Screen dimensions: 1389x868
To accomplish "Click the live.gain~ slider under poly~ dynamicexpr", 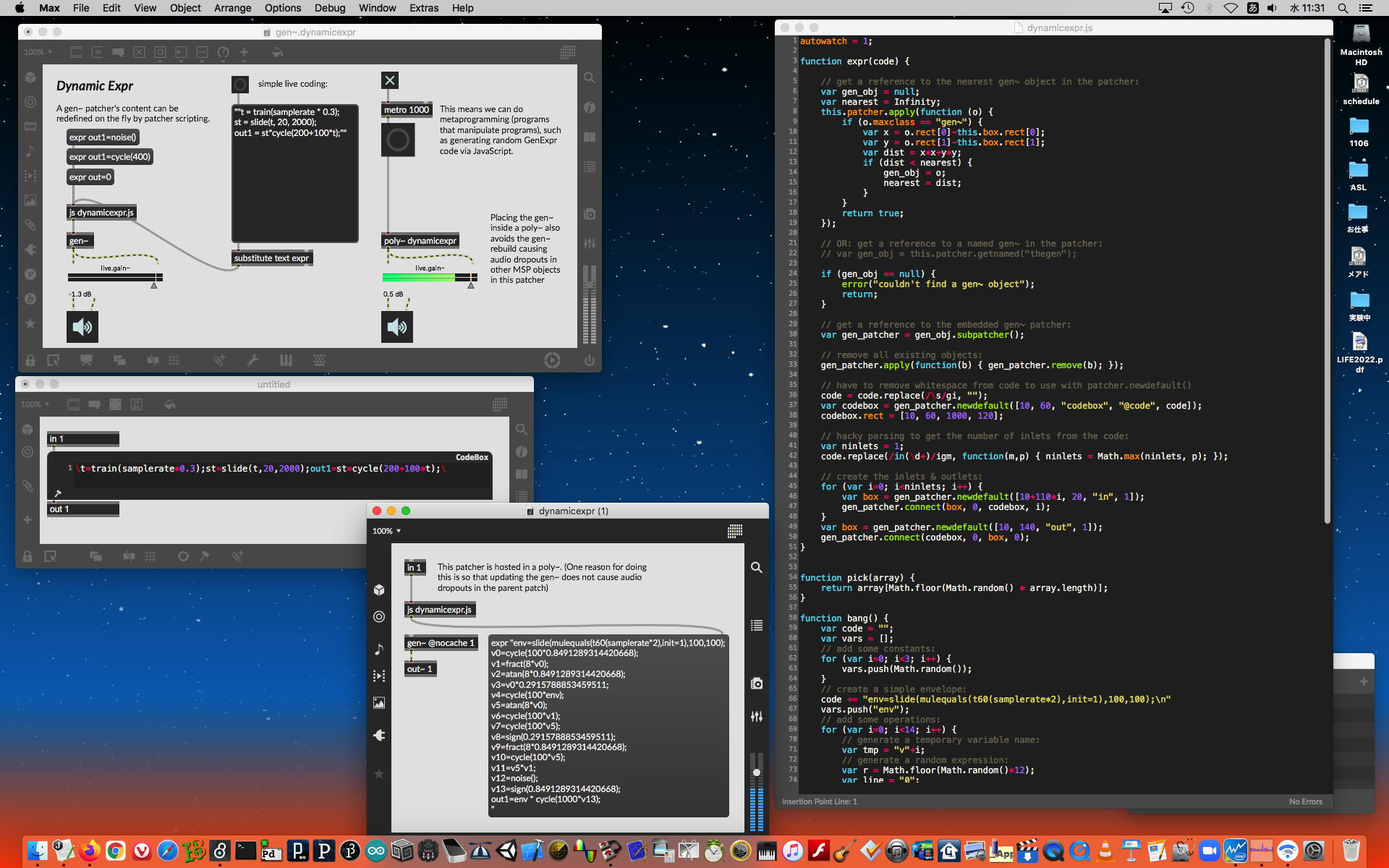I will pos(429,278).
